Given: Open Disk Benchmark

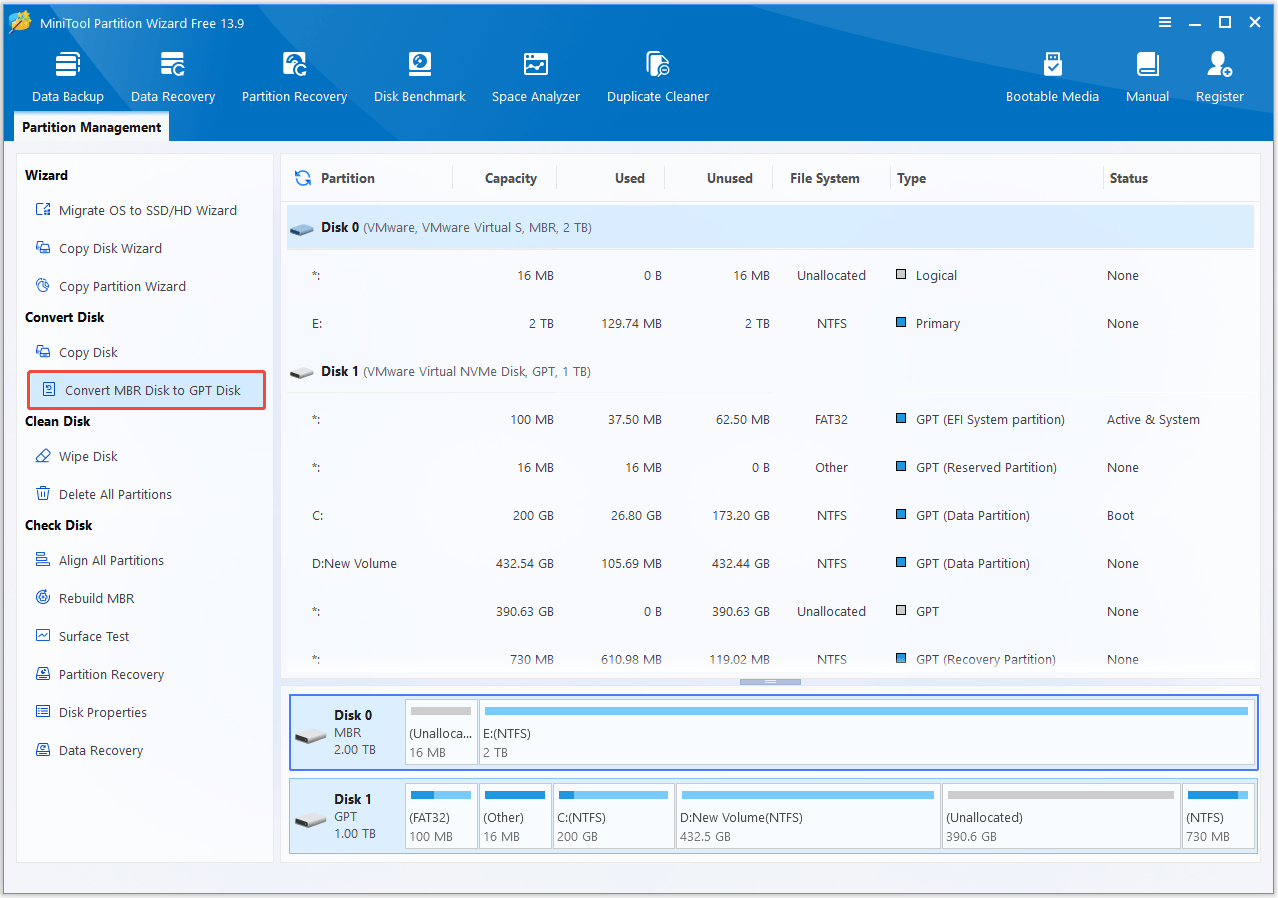Looking at the screenshot, I should pos(420,77).
